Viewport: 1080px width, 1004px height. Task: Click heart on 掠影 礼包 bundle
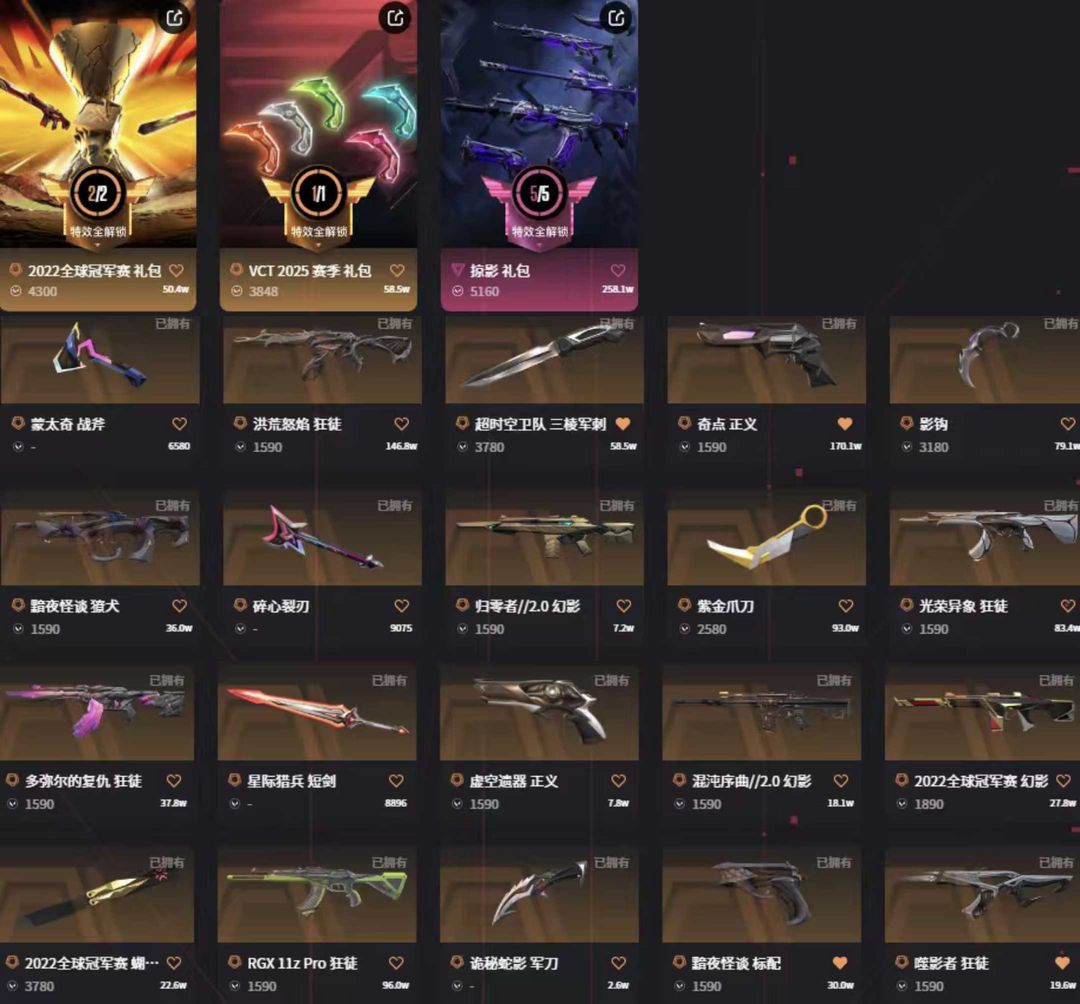[618, 271]
